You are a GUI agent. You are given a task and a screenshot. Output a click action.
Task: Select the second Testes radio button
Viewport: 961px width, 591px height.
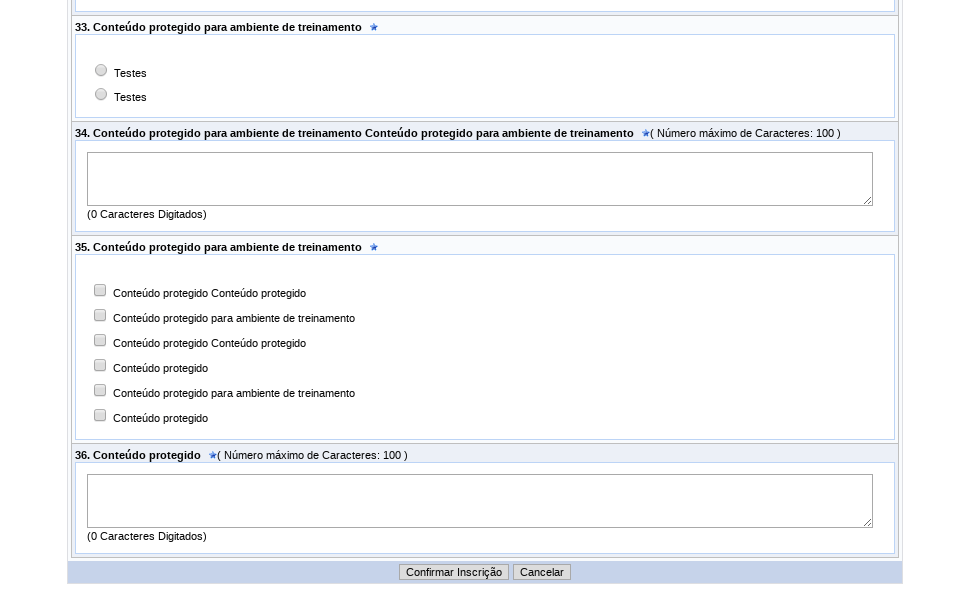pos(100,93)
